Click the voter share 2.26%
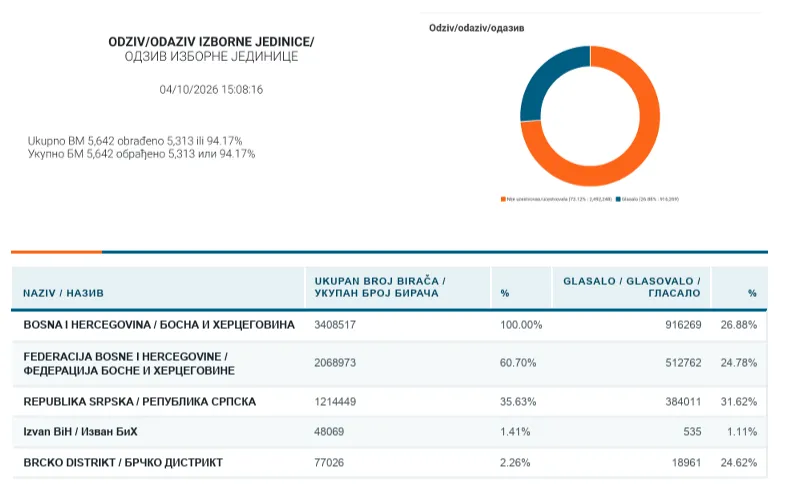792x492 pixels. tap(515, 463)
